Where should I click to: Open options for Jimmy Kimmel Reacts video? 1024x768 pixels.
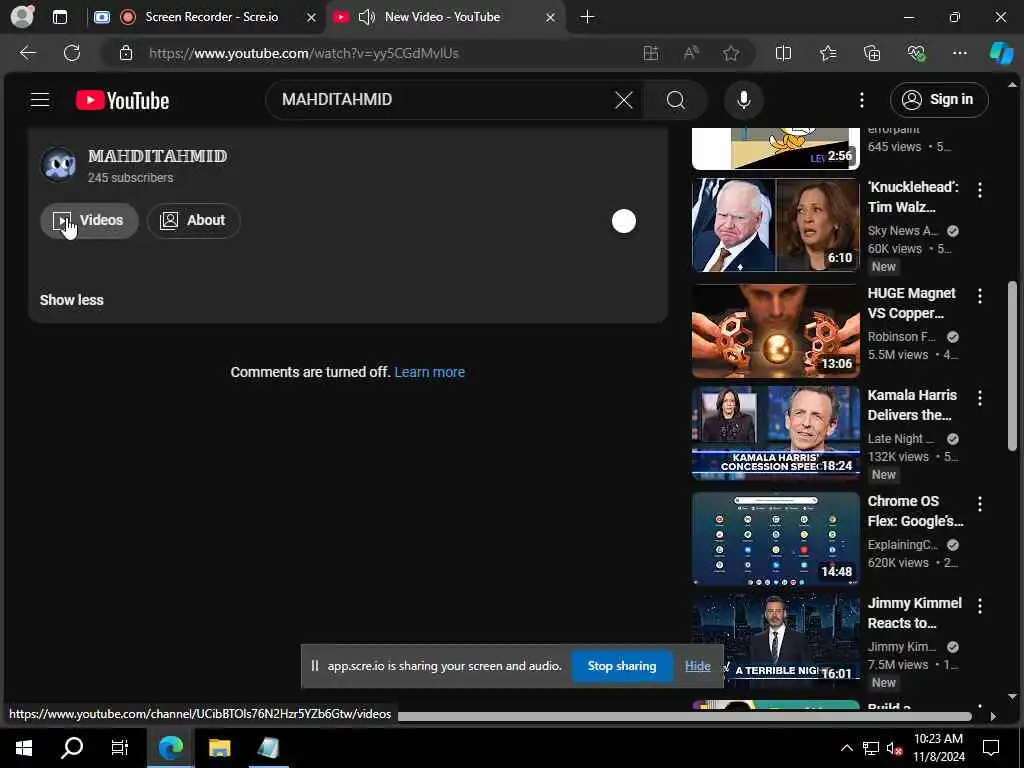coord(980,606)
